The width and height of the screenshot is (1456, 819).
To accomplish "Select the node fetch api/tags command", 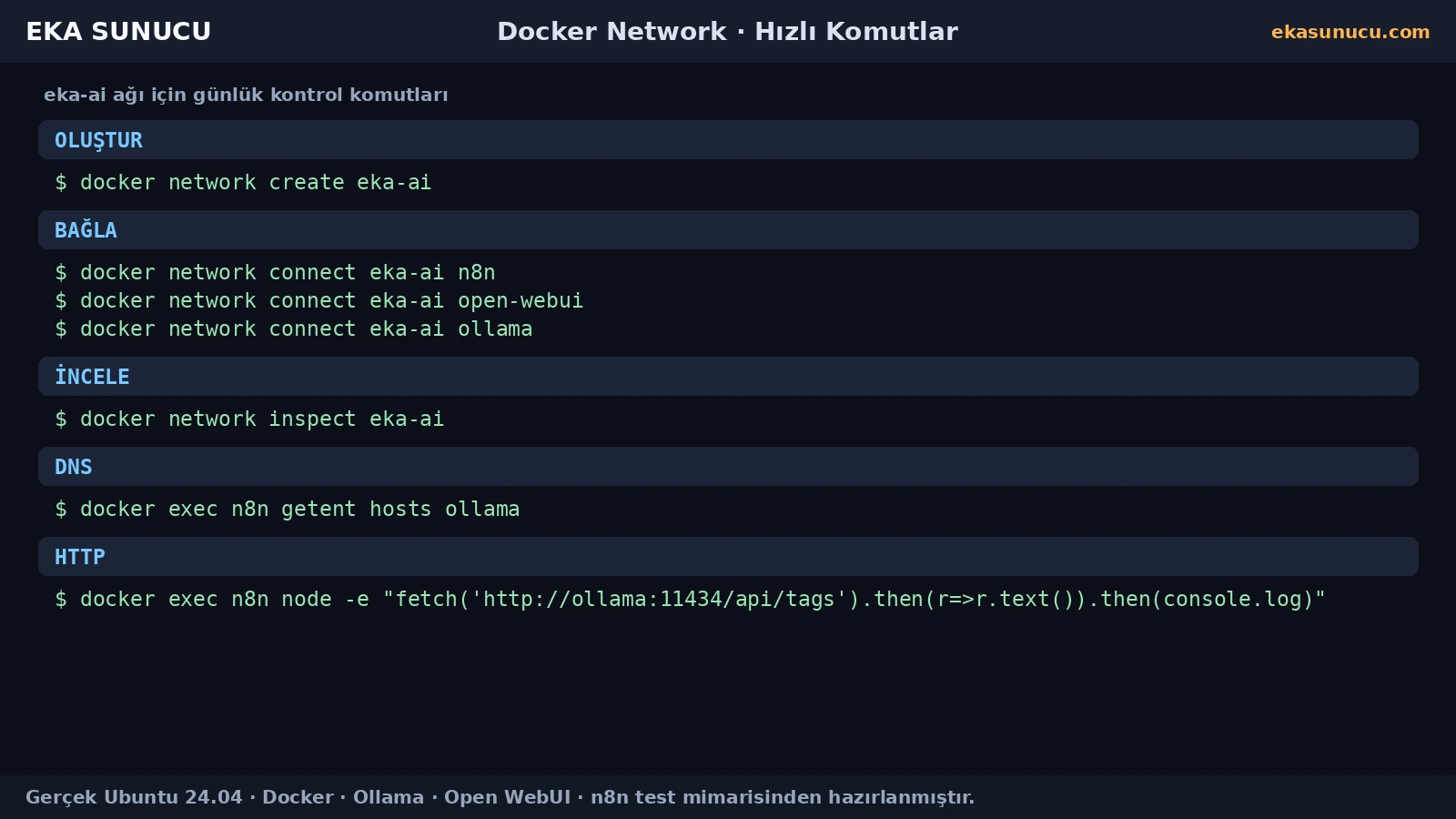I will 690,600.
